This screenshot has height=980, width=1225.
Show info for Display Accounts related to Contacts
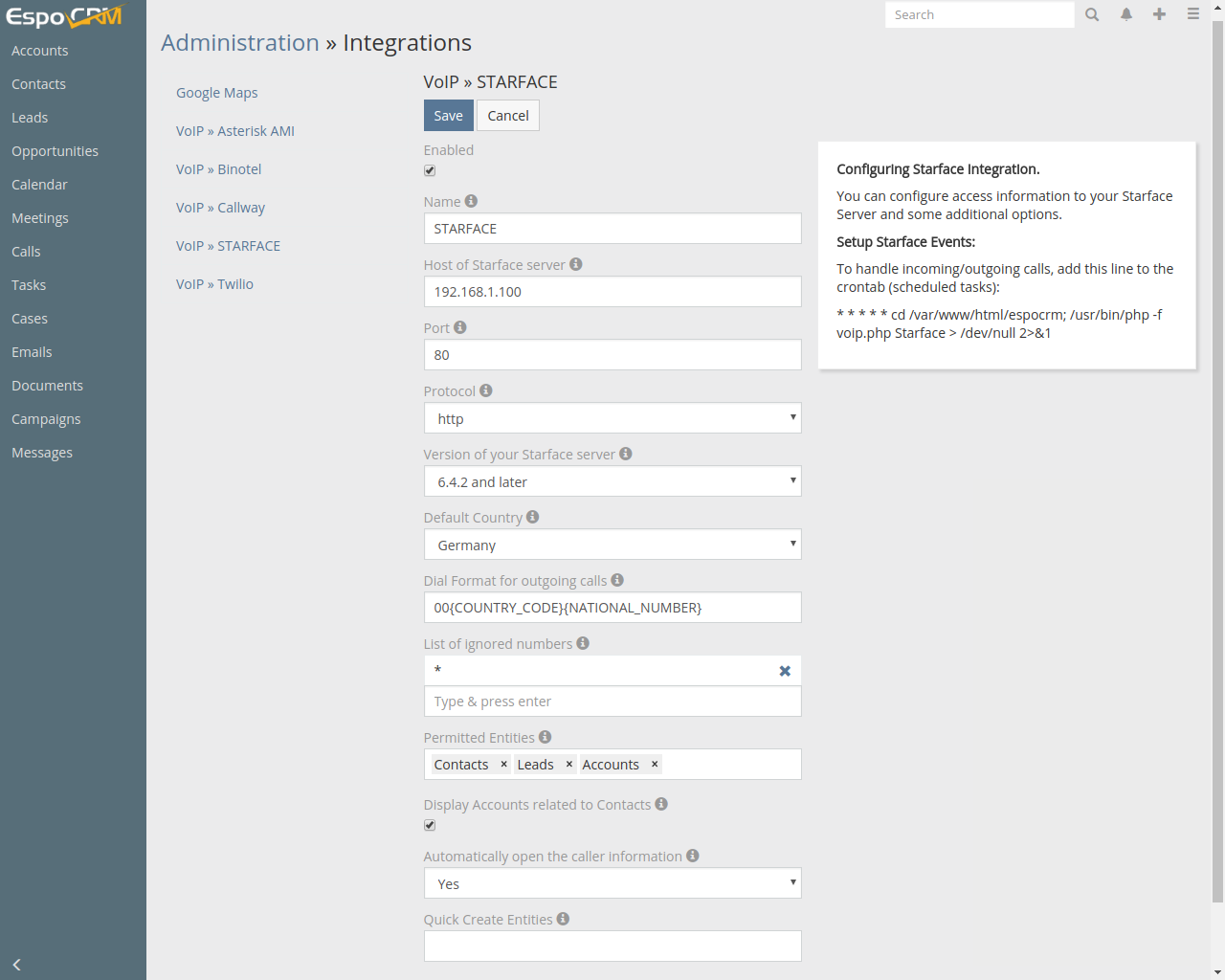[661, 804]
